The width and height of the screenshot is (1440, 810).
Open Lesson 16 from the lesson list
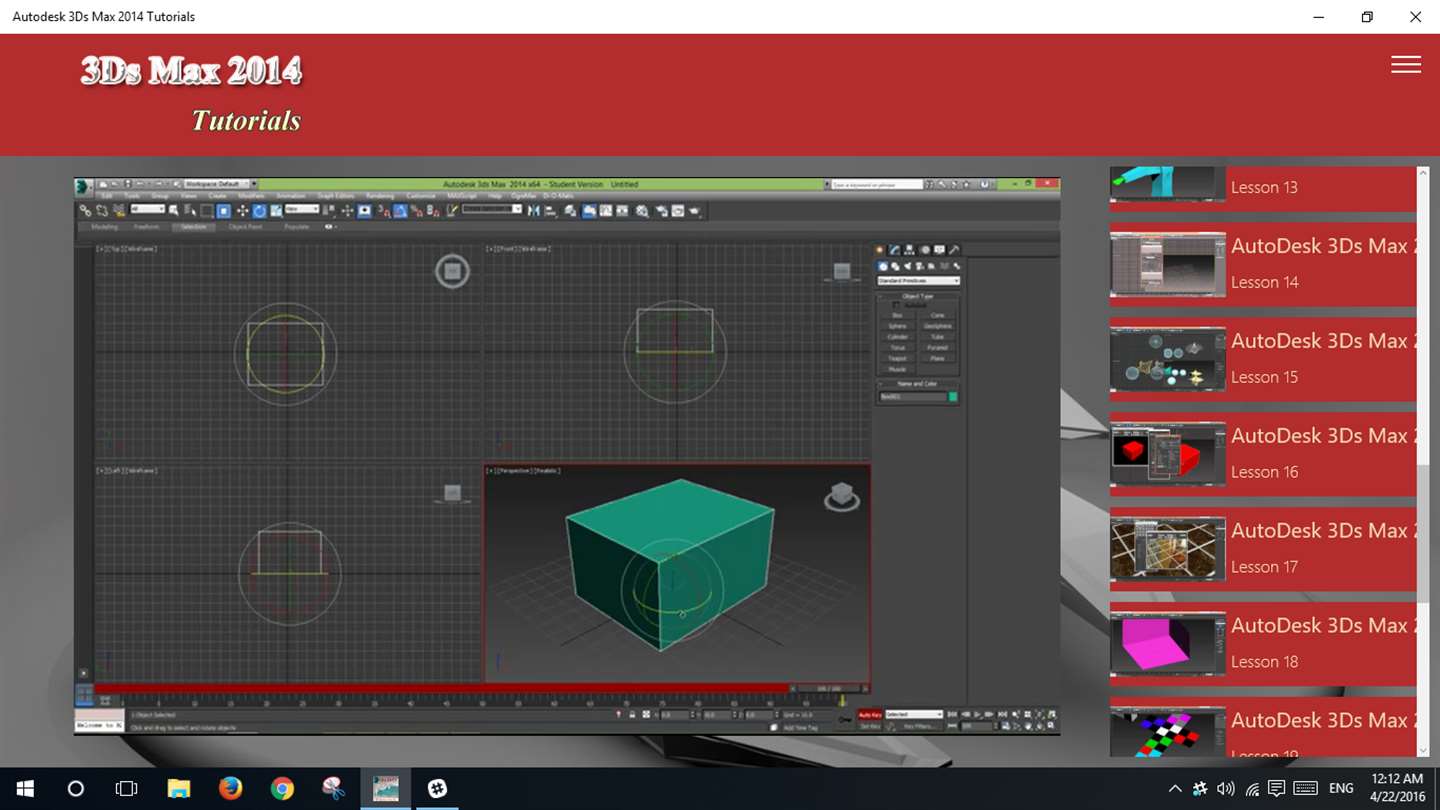1263,454
